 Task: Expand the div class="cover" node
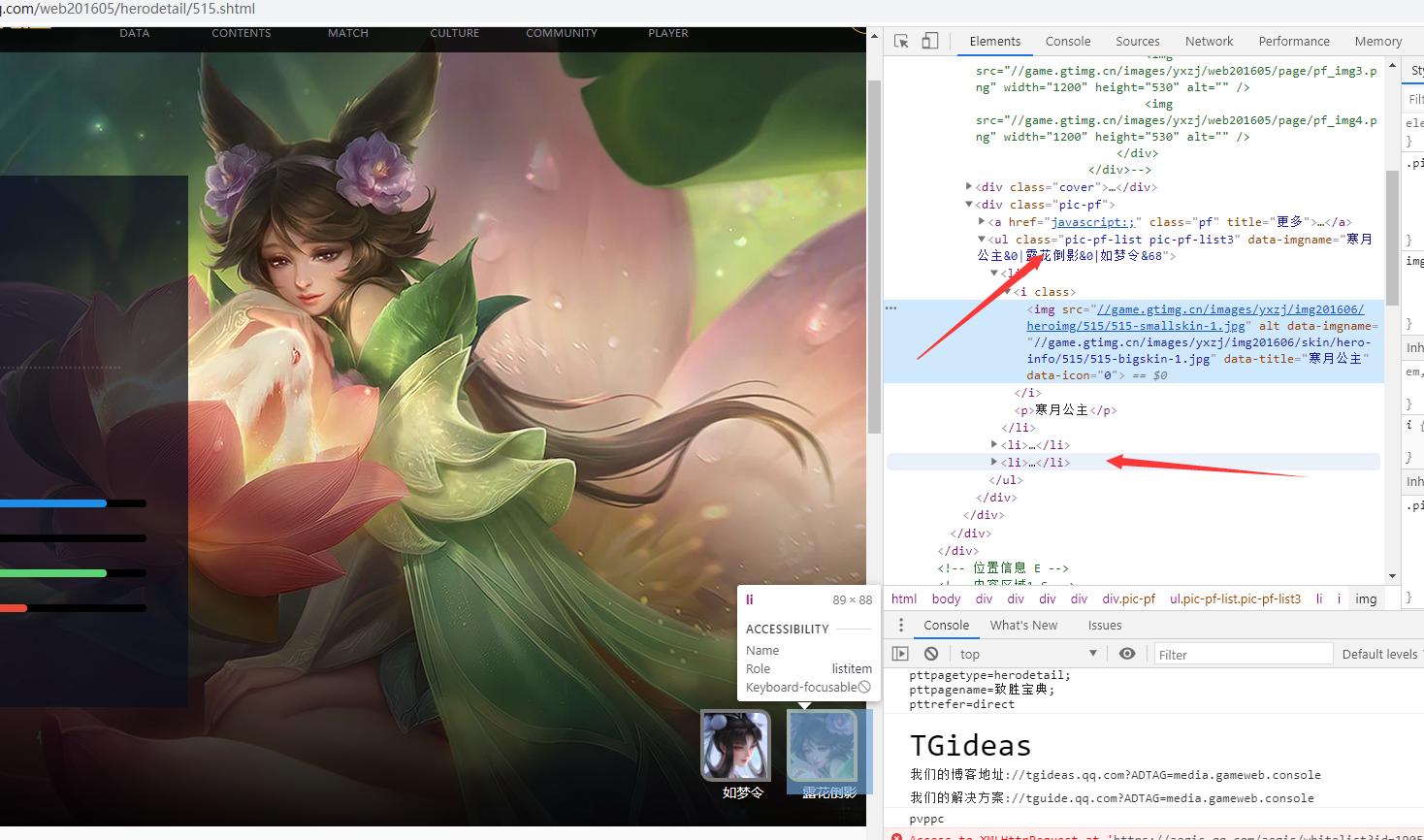click(x=969, y=186)
